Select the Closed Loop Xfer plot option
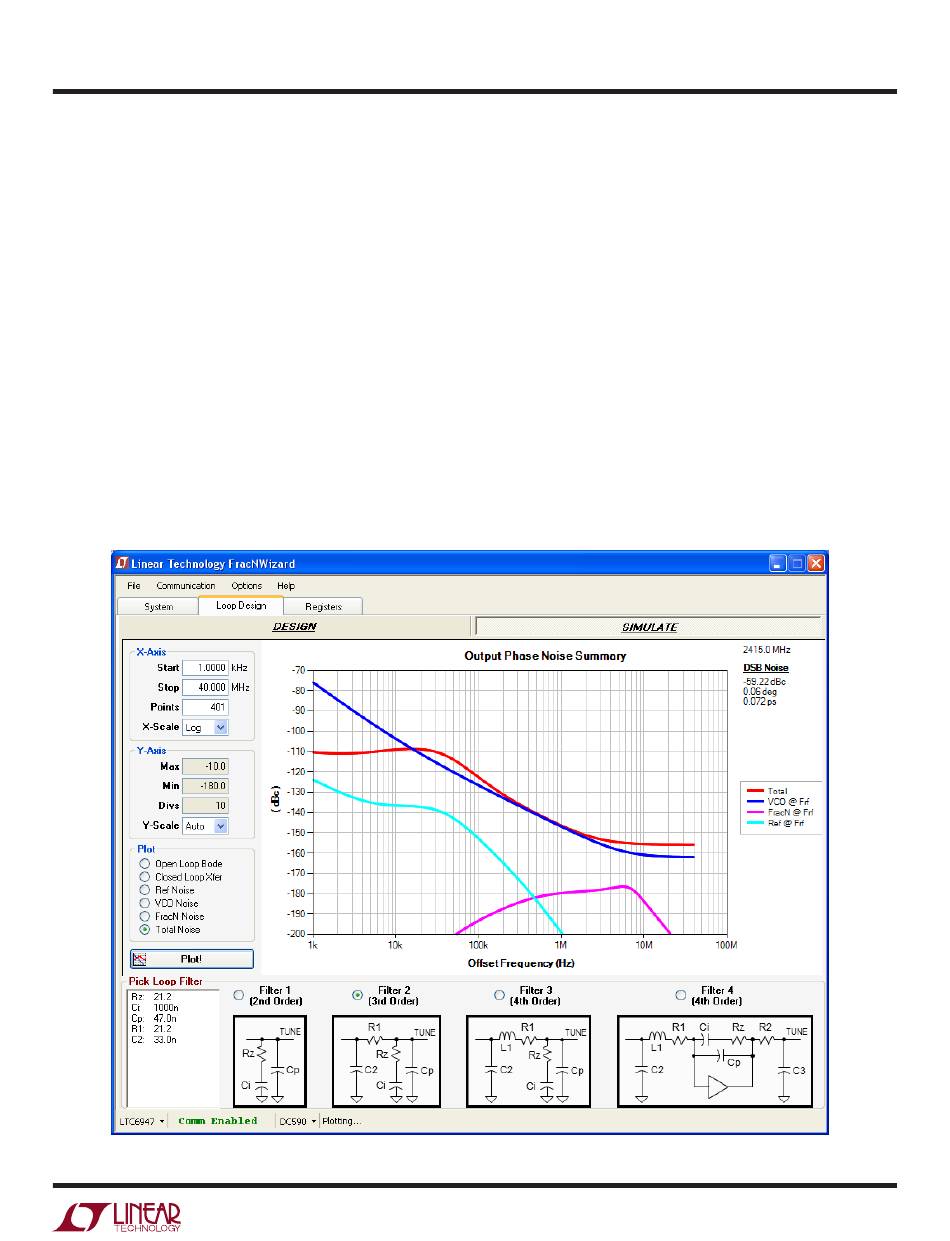The width and height of the screenshot is (950, 1241). pyautogui.click(x=146, y=877)
